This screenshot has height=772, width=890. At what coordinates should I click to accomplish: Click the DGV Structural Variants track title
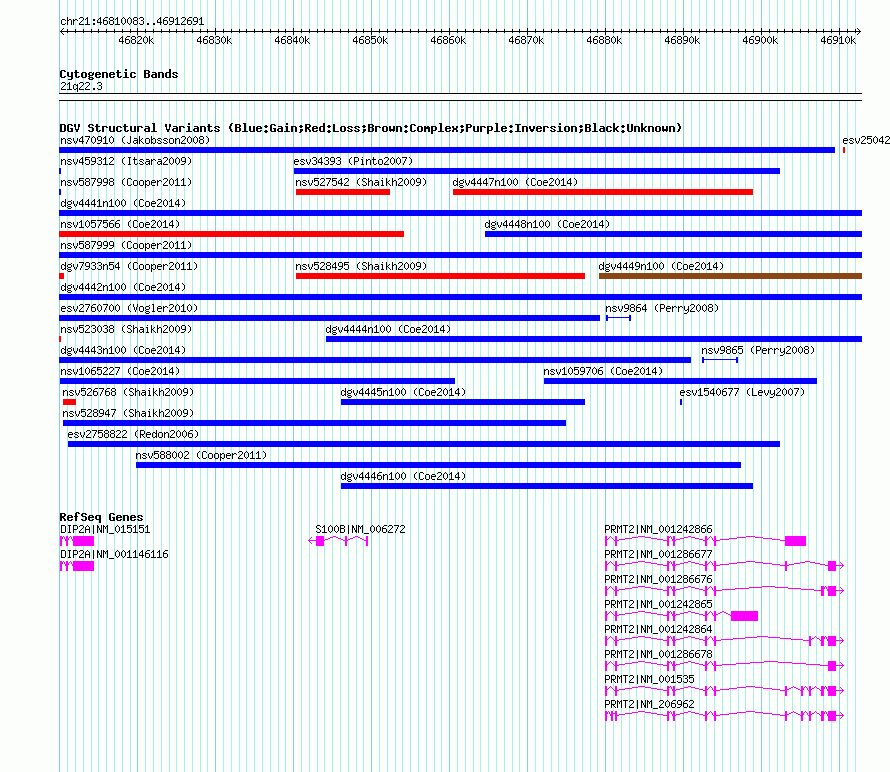click(371, 128)
